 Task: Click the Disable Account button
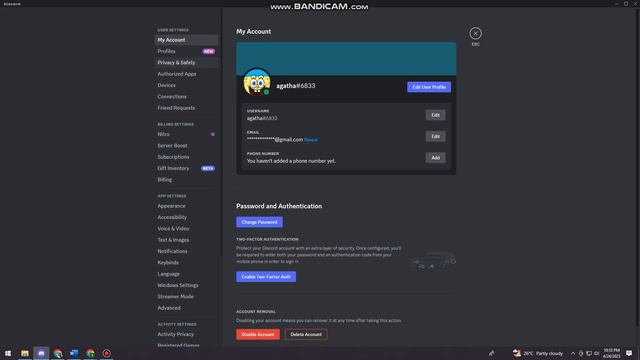click(x=258, y=334)
